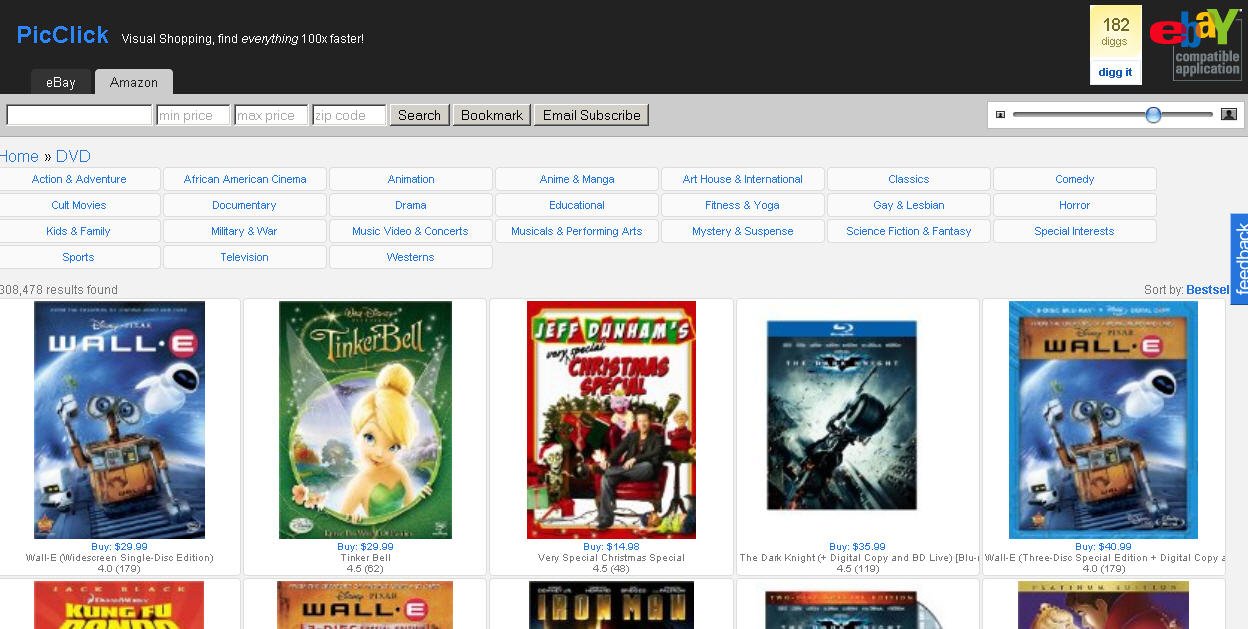Click Buy: $40.99 for Wall-E Three-Disc
This screenshot has width=1248, height=629.
click(x=1103, y=547)
